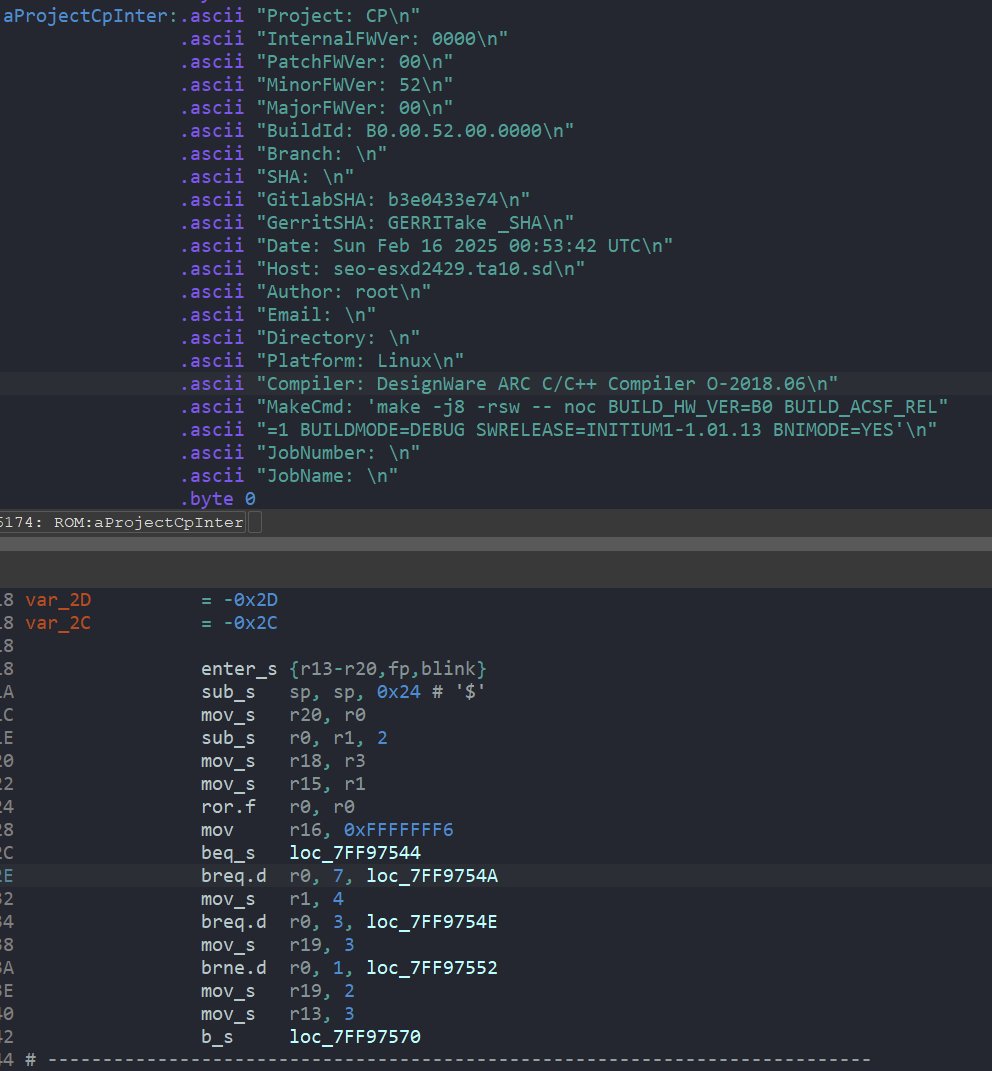
Task: Select the var_2C variable name
Action: pyautogui.click(x=58, y=623)
